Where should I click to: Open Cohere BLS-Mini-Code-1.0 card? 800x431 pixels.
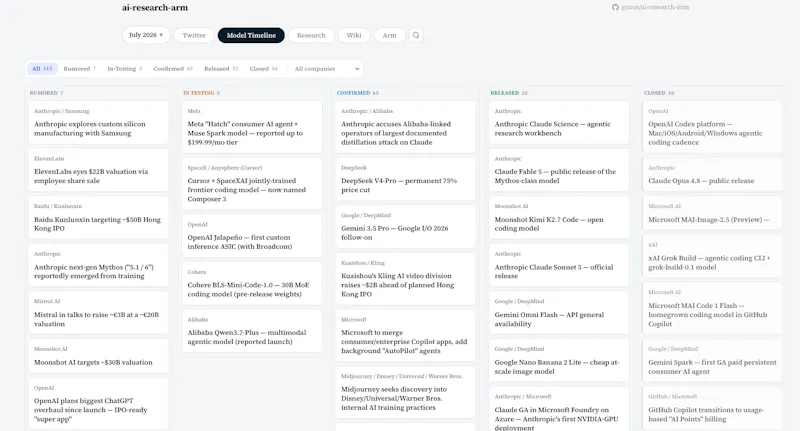click(x=252, y=284)
